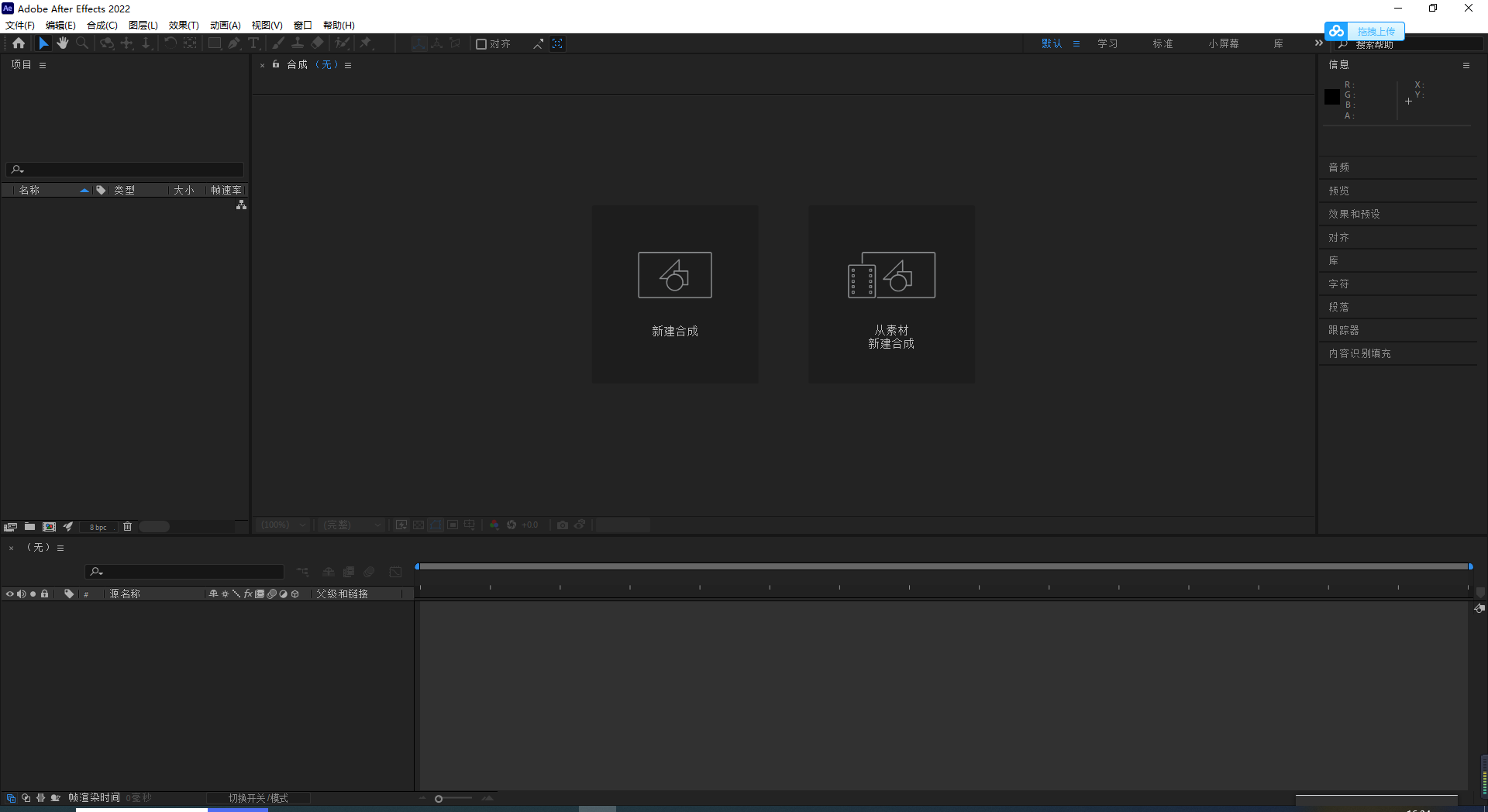Open the Project panel menu
Image resolution: width=1488 pixels, height=812 pixels.
point(43,65)
